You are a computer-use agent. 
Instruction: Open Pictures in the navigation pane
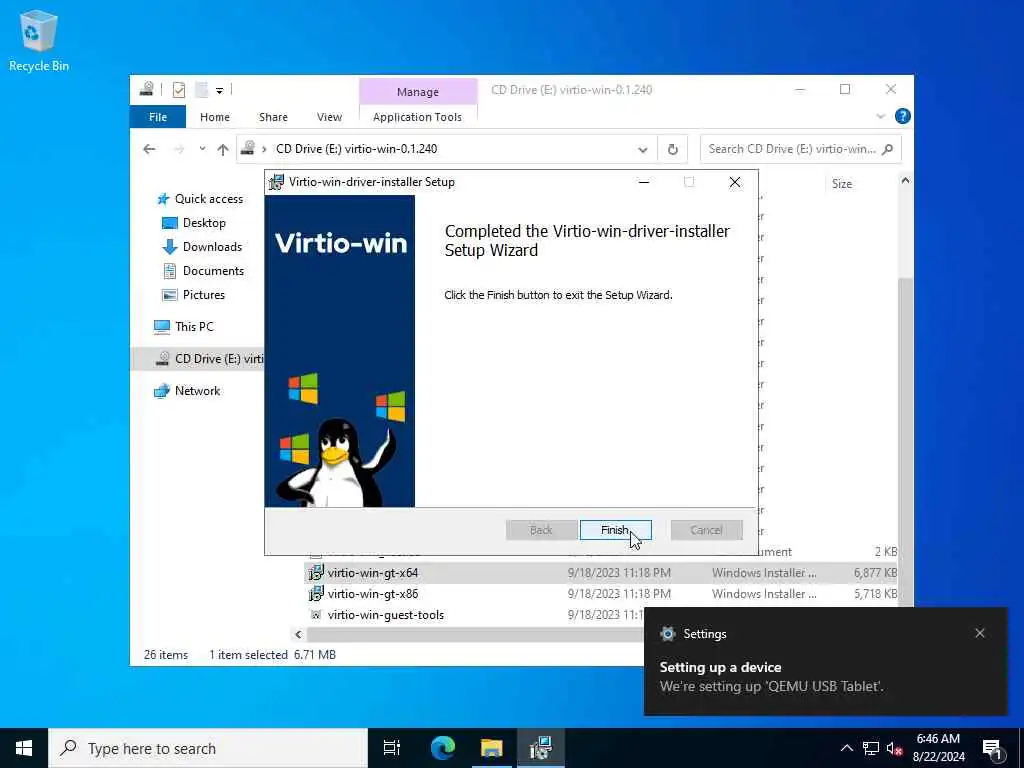tap(193, 295)
